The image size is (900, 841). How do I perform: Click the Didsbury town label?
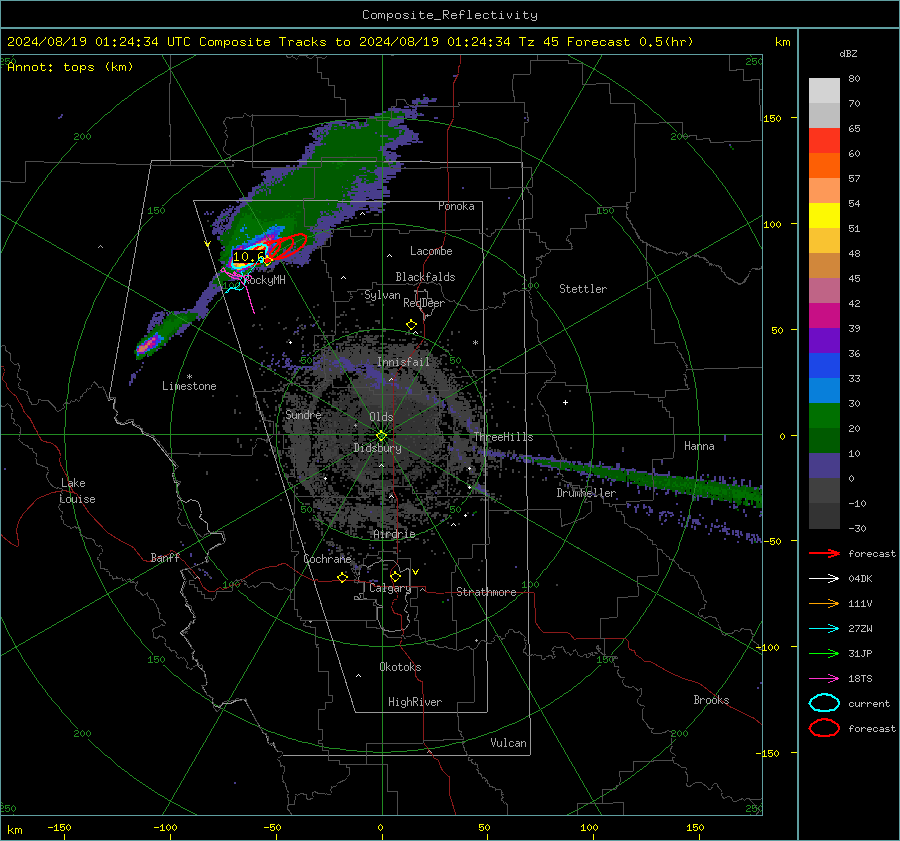[x=377, y=448]
